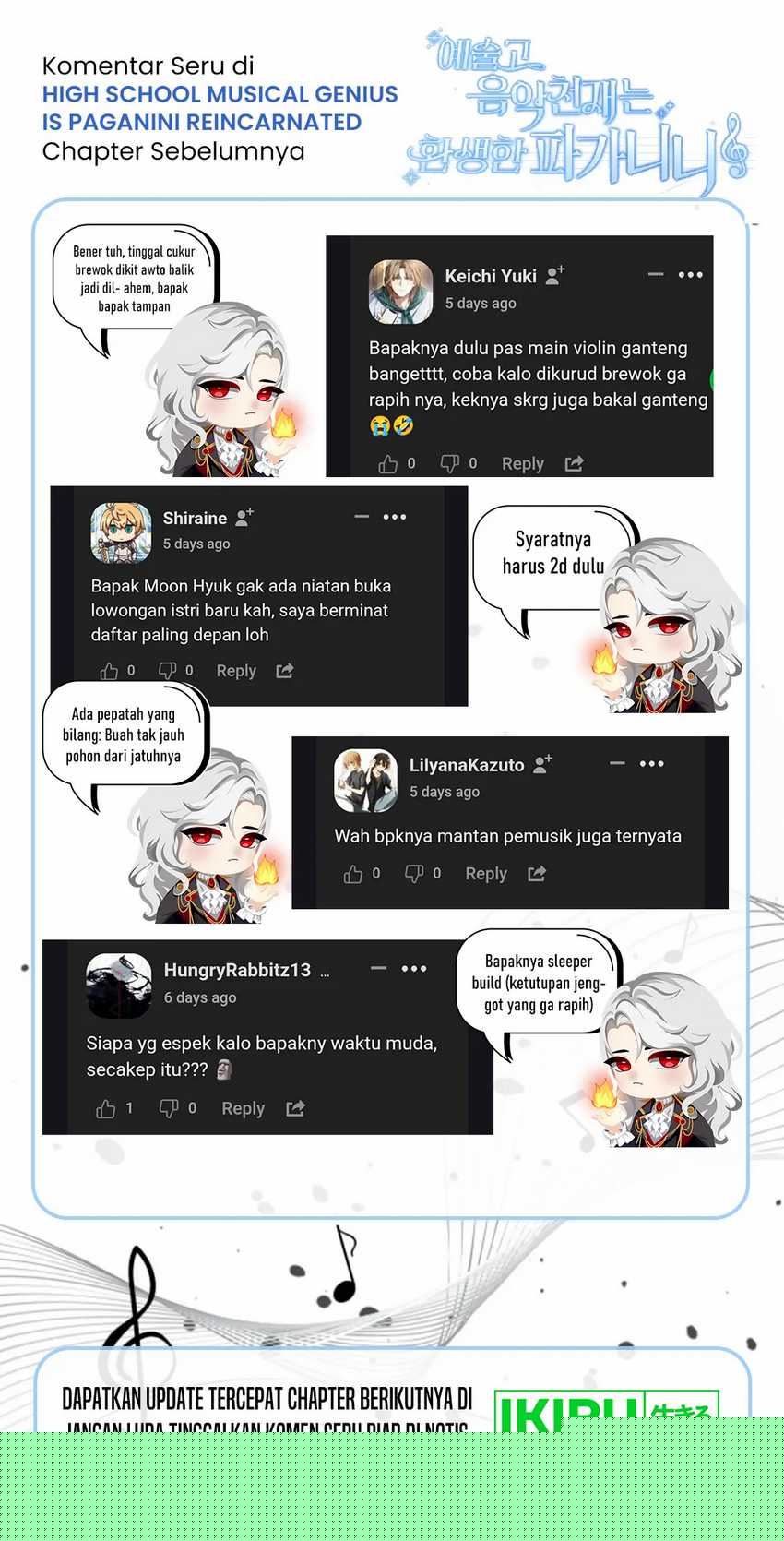Share Shiraine's comment
Screen dimensions: 784x1541
285,671
